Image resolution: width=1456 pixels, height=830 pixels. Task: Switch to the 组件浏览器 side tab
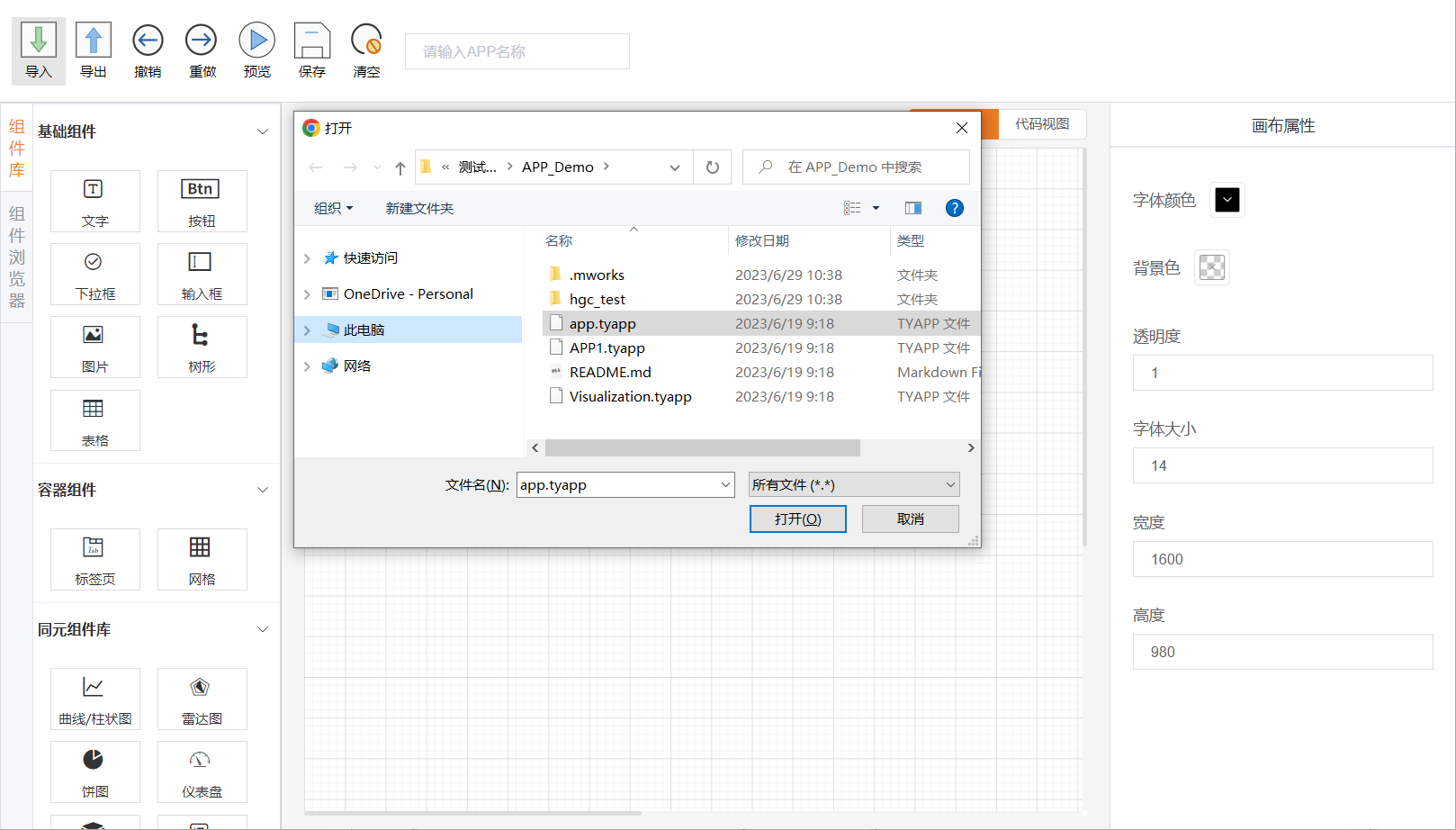point(17,257)
